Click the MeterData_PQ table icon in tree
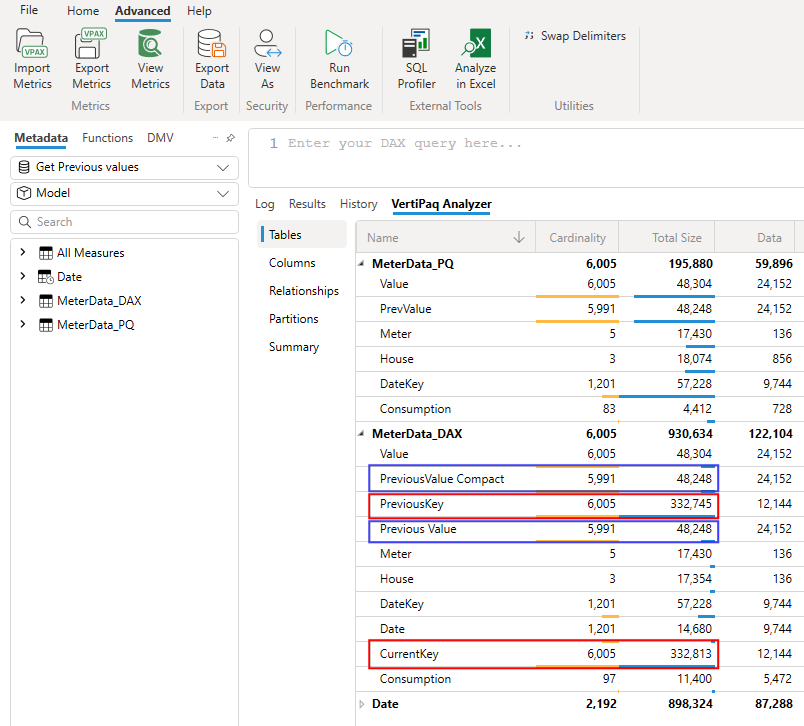 pos(46,325)
